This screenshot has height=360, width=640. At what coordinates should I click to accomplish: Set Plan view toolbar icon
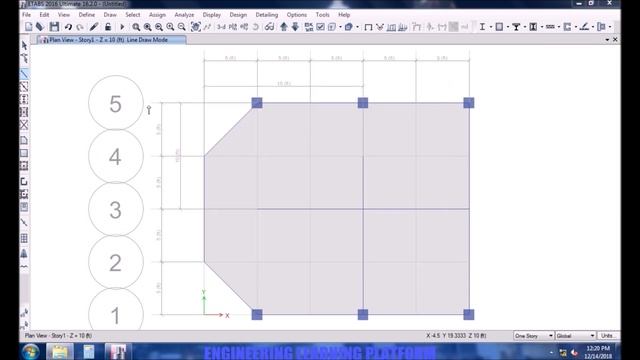233,27
